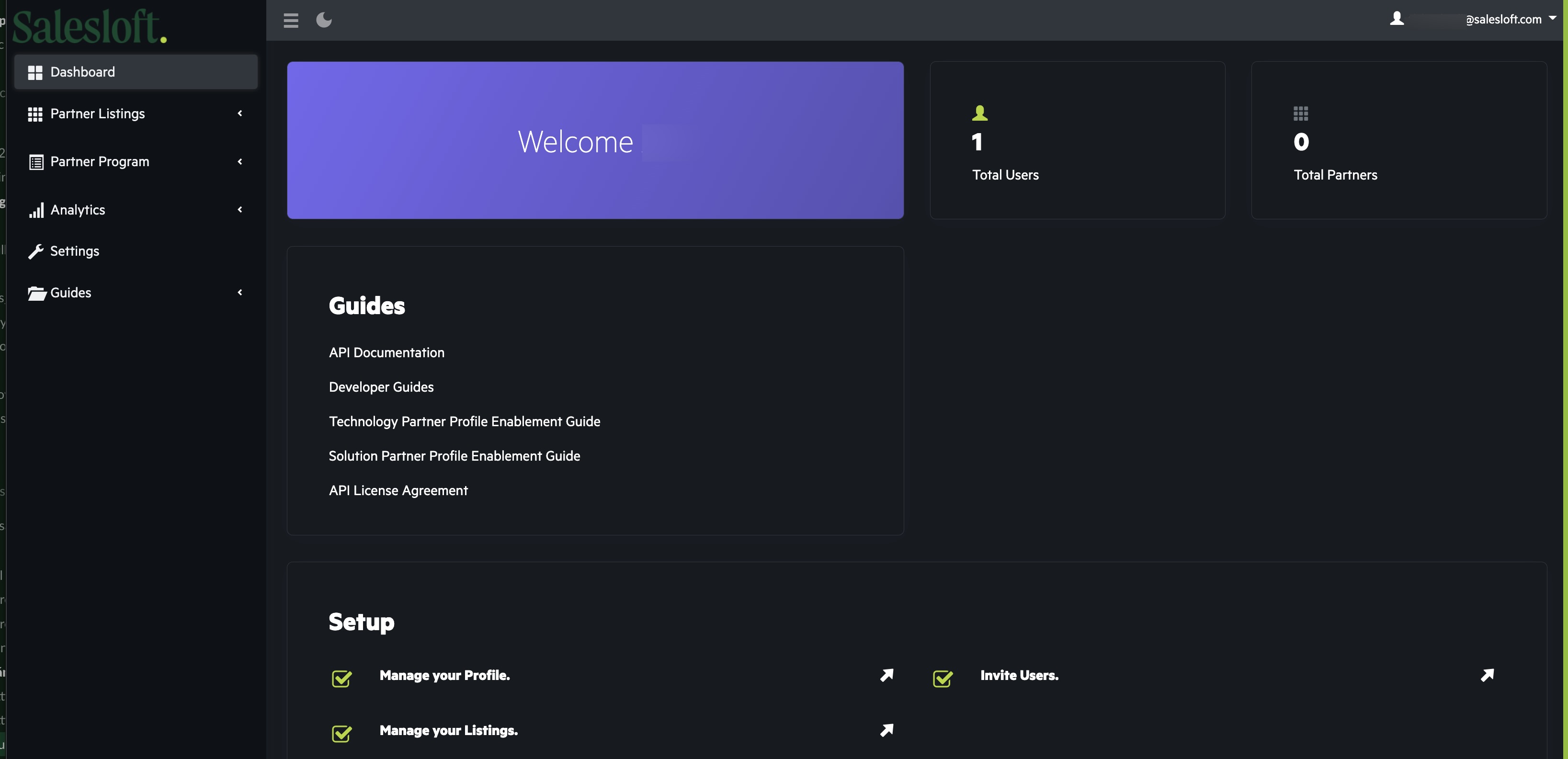Click the purple Welcome banner

click(595, 141)
